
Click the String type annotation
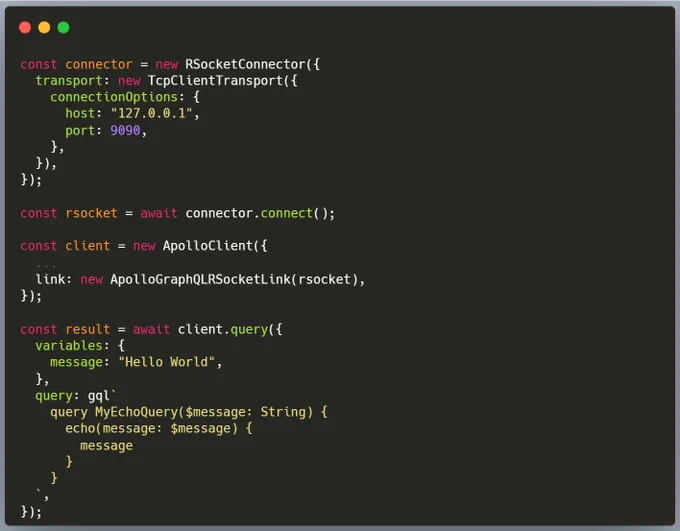pos(283,412)
